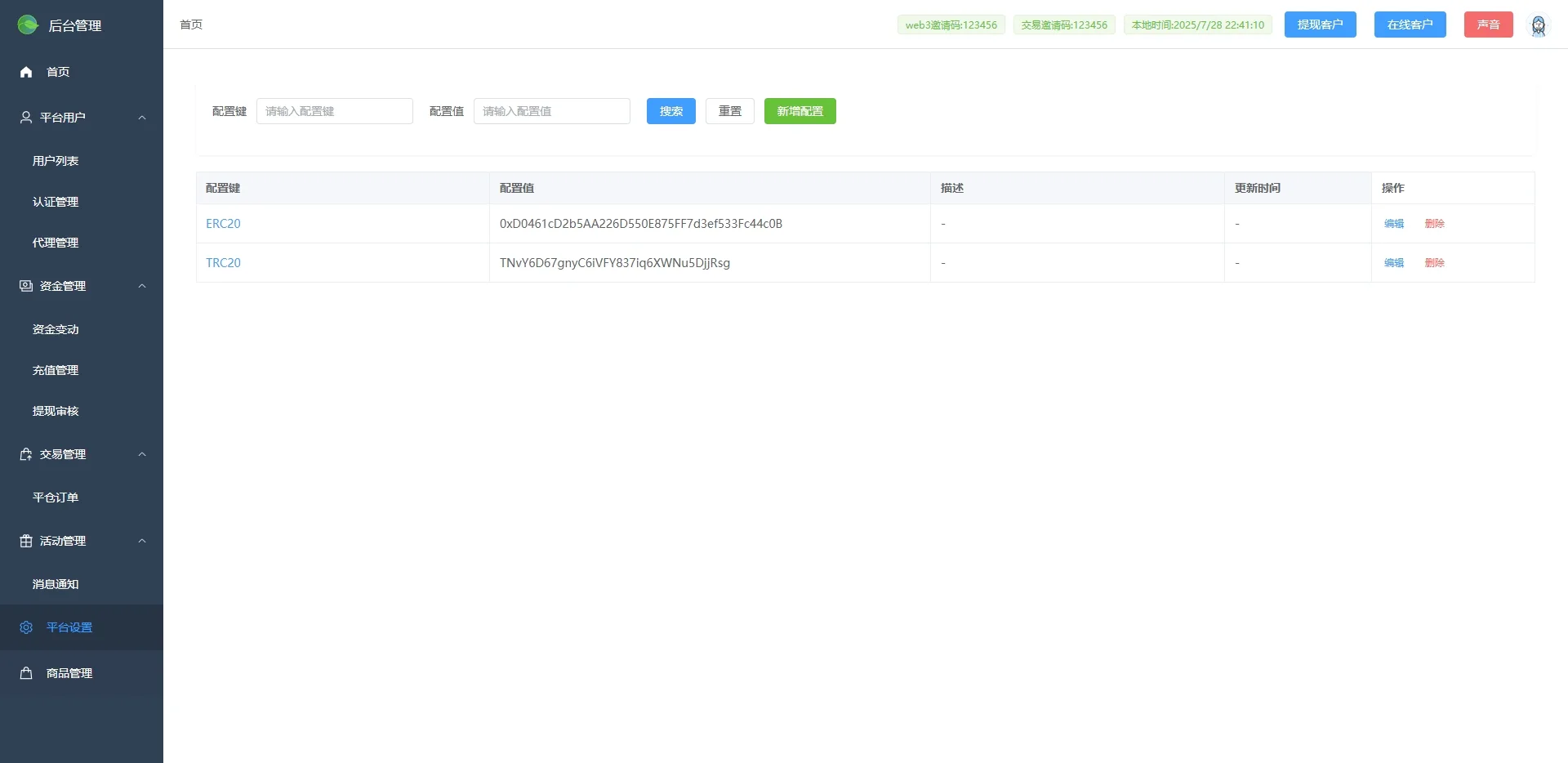The image size is (1568, 763).
Task: Click 编辑 on the TRC20 row
Action: click(x=1393, y=262)
